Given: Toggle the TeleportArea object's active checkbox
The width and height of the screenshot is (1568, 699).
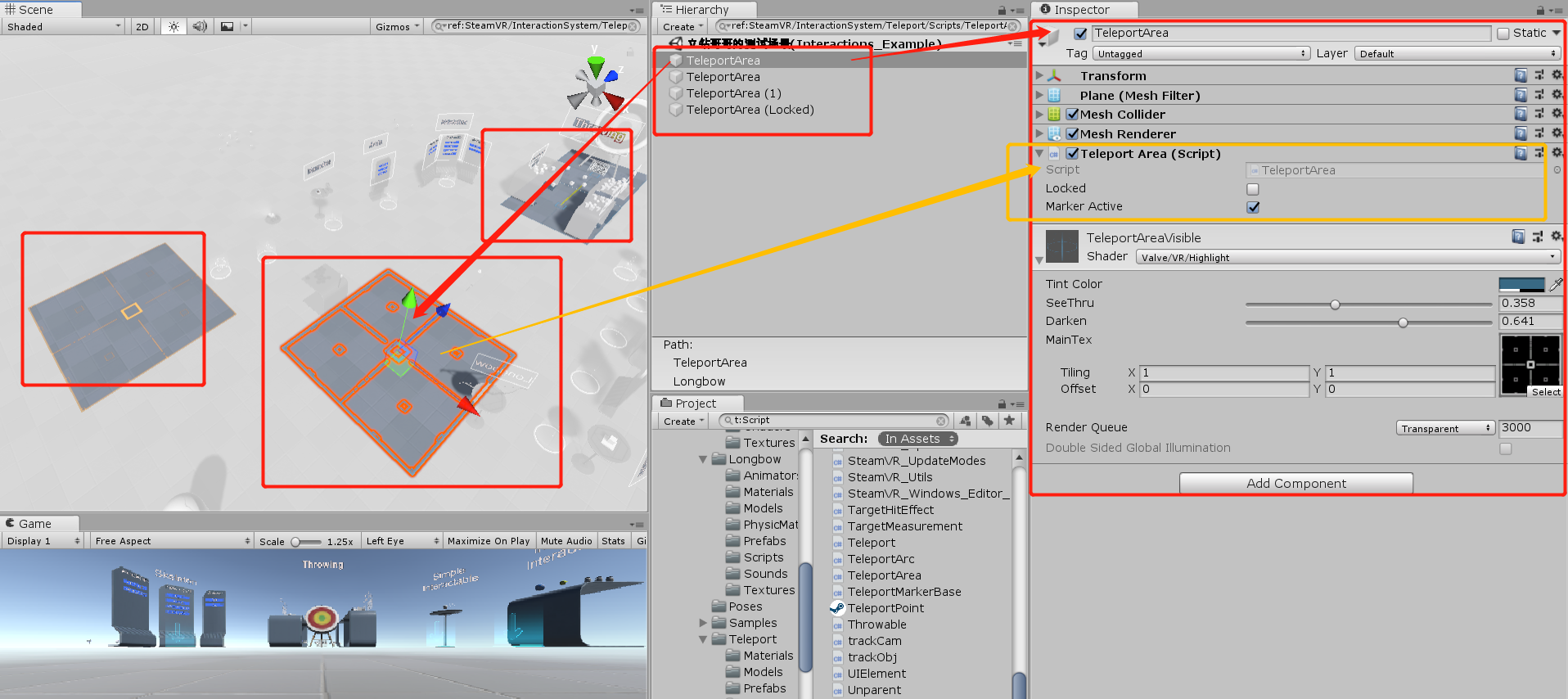Looking at the screenshot, I should 1080,34.
